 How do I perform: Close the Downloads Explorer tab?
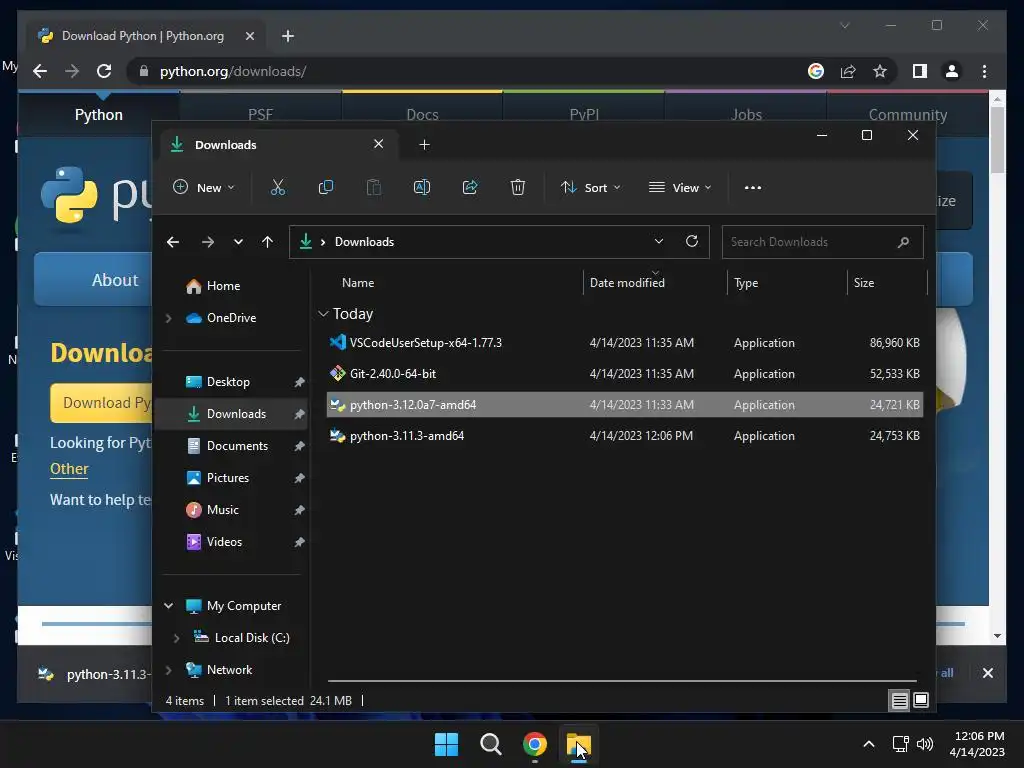click(378, 144)
